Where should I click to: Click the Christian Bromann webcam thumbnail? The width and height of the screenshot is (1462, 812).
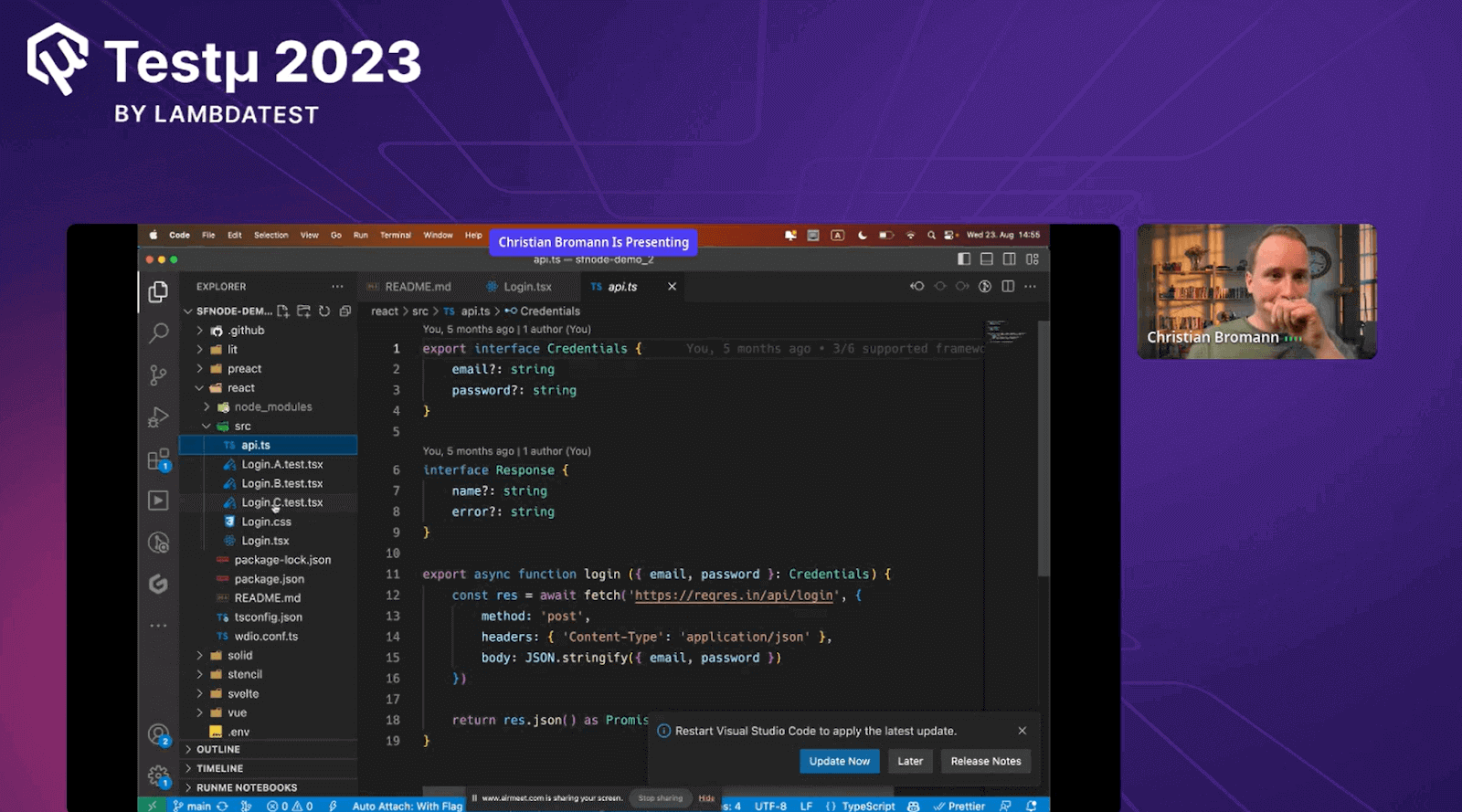tap(1256, 291)
